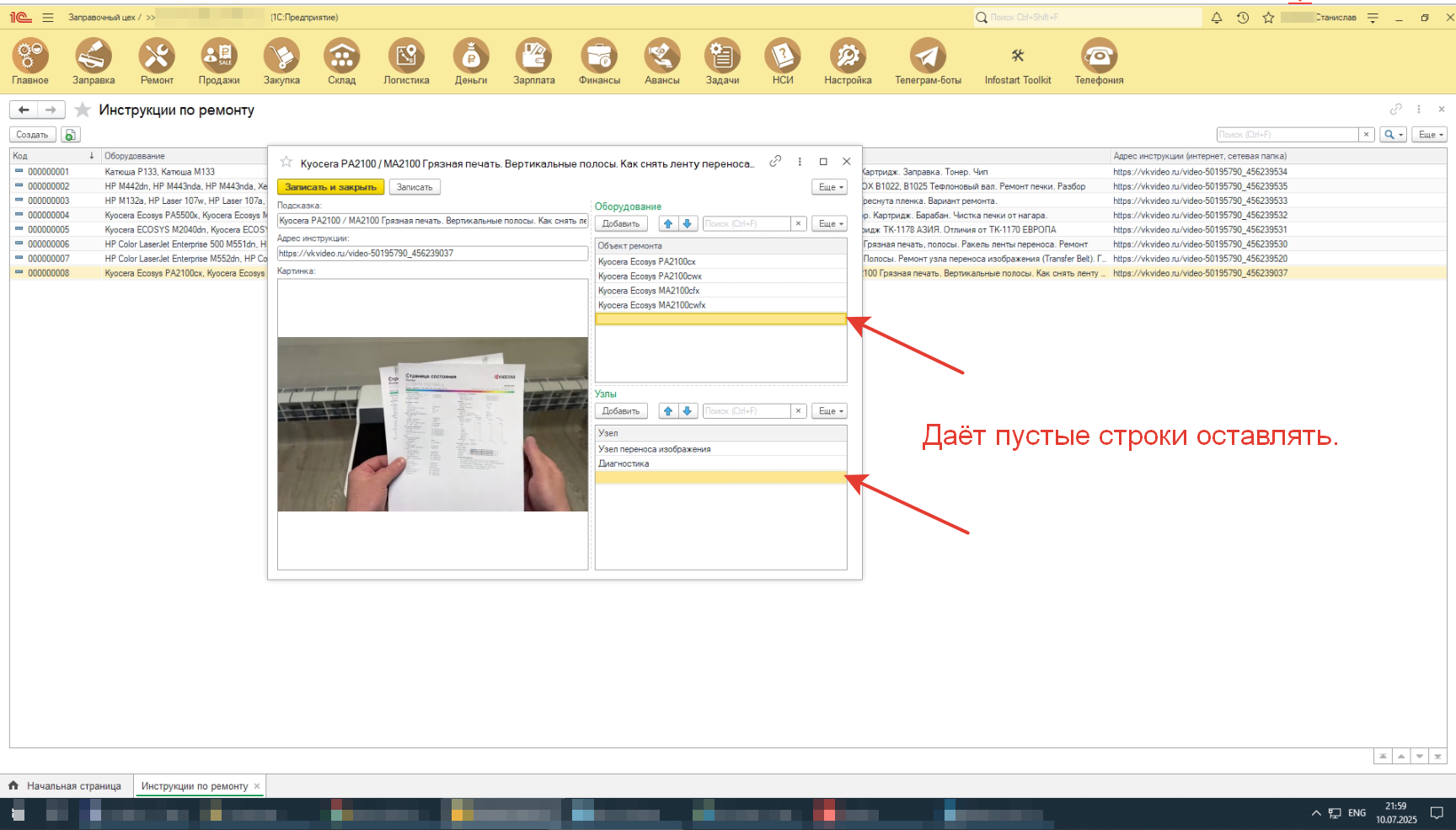1456x830 pixels.
Task: Click the list search field
Action: (1287, 135)
